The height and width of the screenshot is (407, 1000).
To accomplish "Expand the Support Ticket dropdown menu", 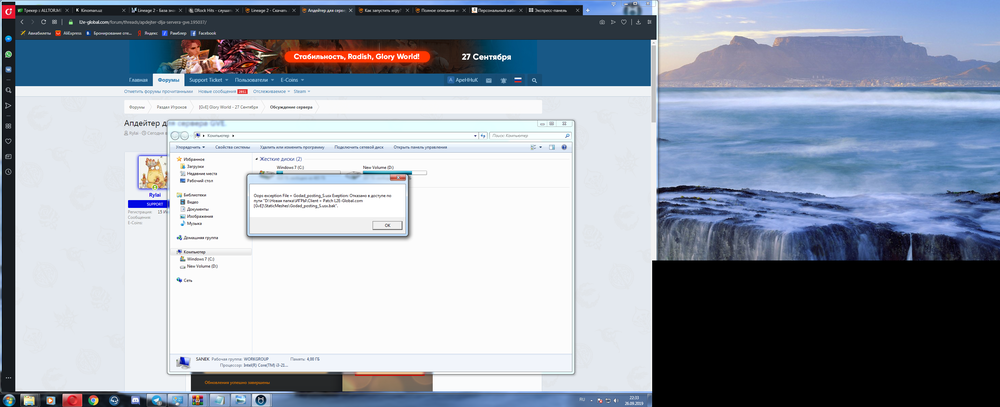I will click(x=208, y=79).
